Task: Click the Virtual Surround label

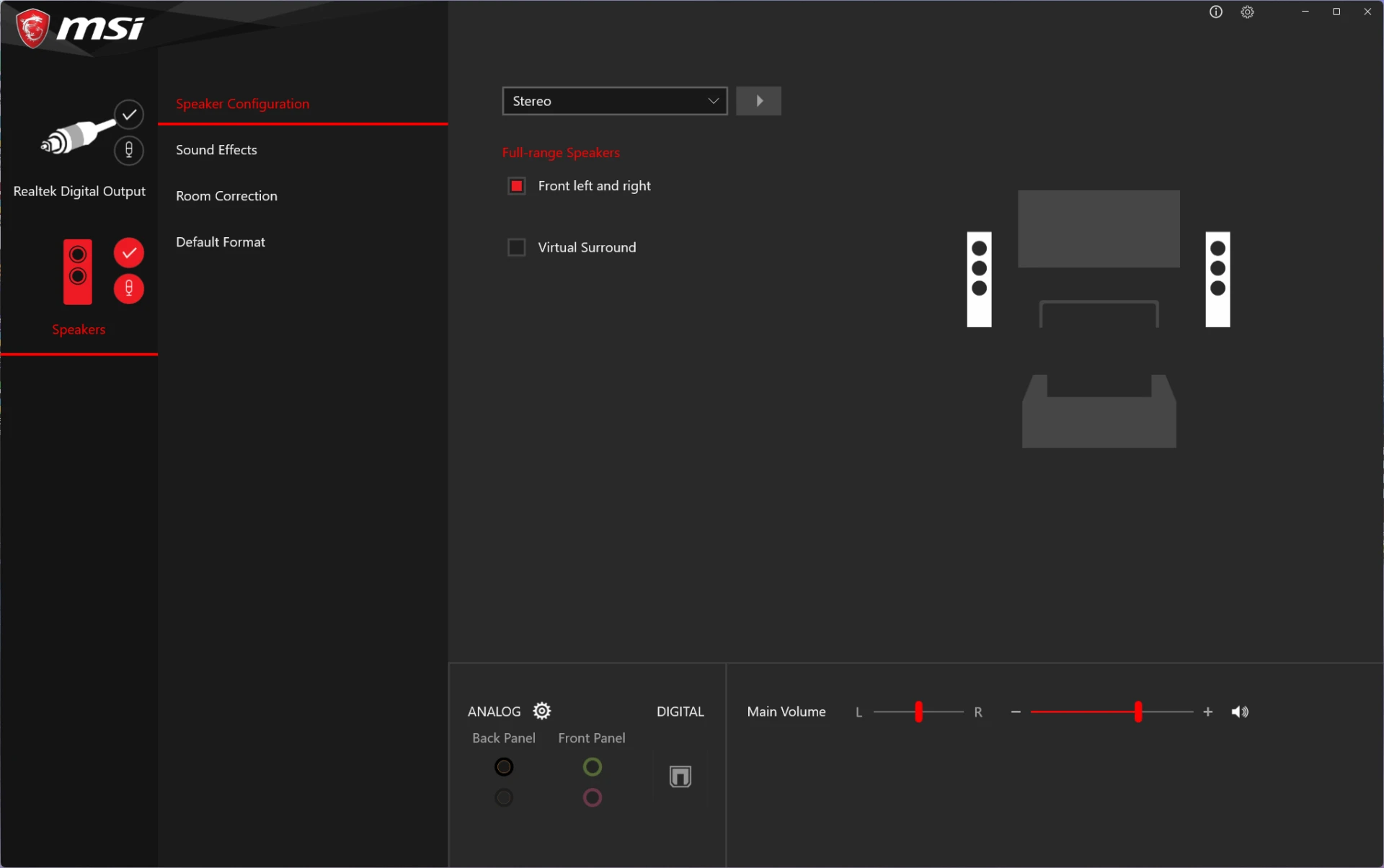Action: pyautogui.click(x=587, y=247)
